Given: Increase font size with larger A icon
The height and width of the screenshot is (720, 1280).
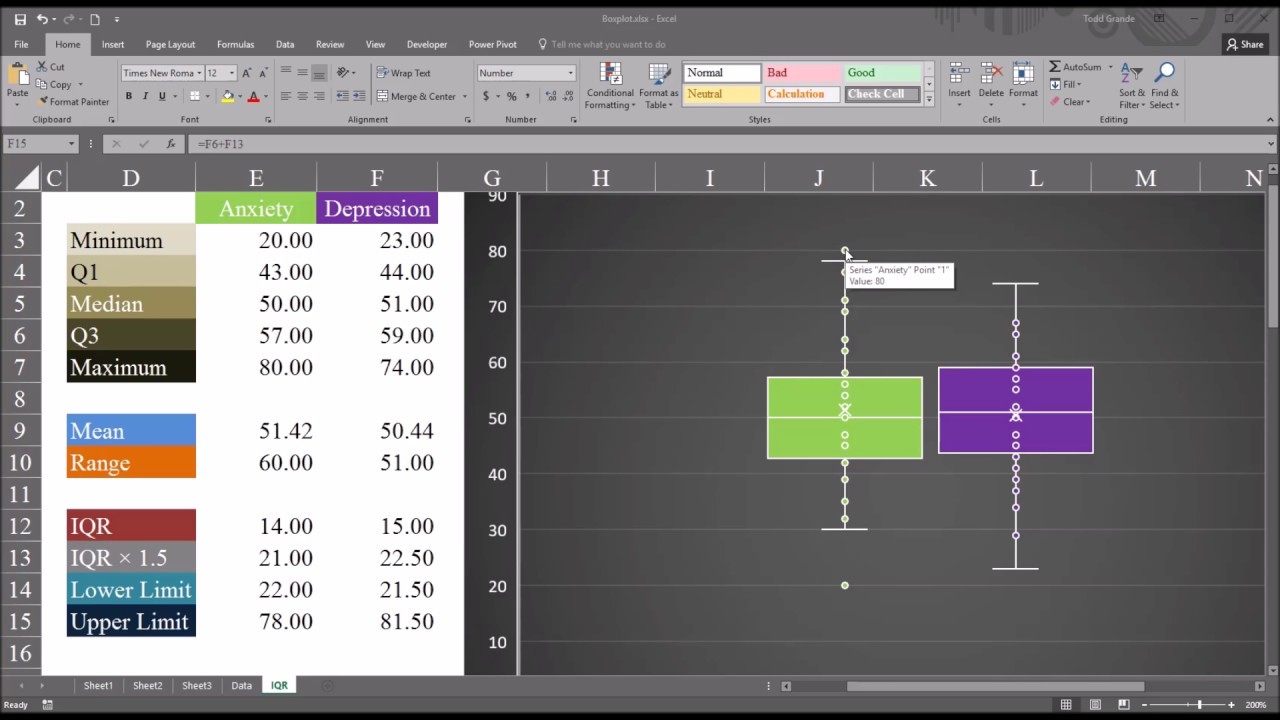Looking at the screenshot, I should [x=247, y=73].
